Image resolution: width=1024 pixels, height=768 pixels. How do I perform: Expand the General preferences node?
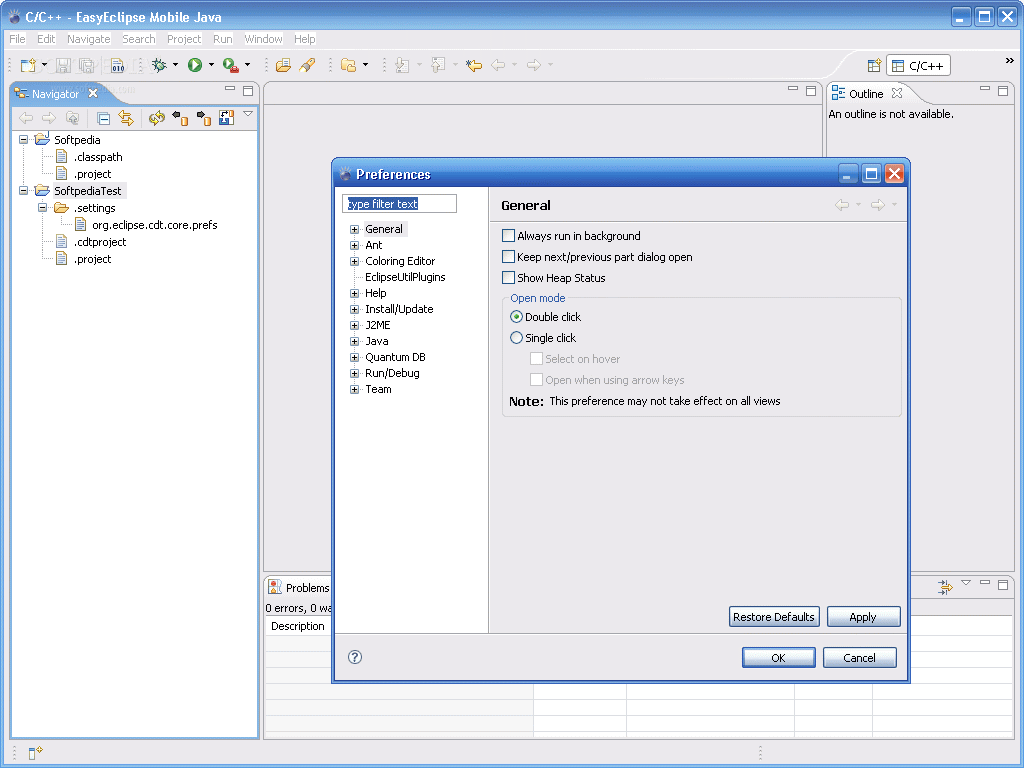pyautogui.click(x=355, y=229)
